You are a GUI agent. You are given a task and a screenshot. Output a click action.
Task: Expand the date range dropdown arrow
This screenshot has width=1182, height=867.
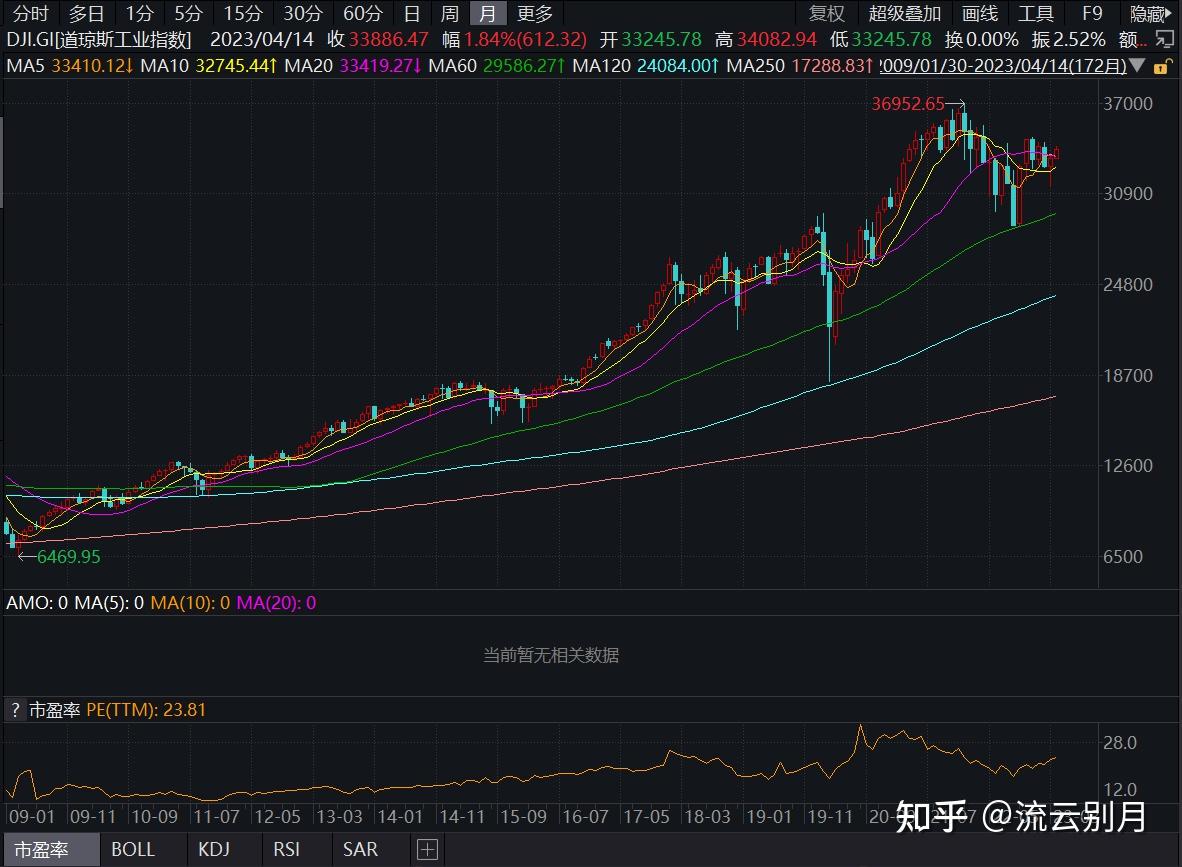tap(1138, 64)
